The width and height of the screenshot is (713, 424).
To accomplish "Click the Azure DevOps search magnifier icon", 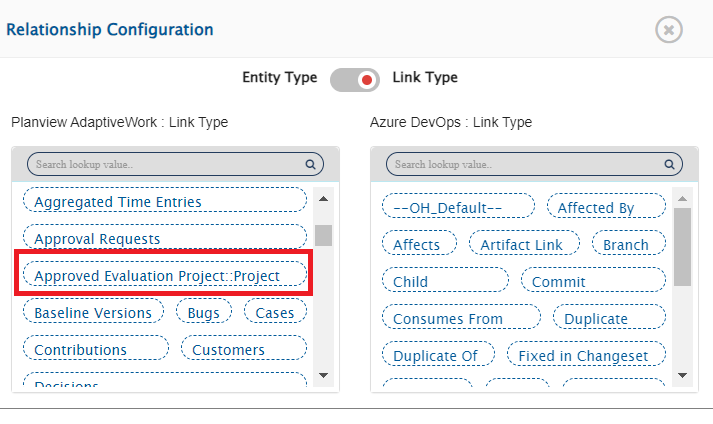I will (668, 164).
